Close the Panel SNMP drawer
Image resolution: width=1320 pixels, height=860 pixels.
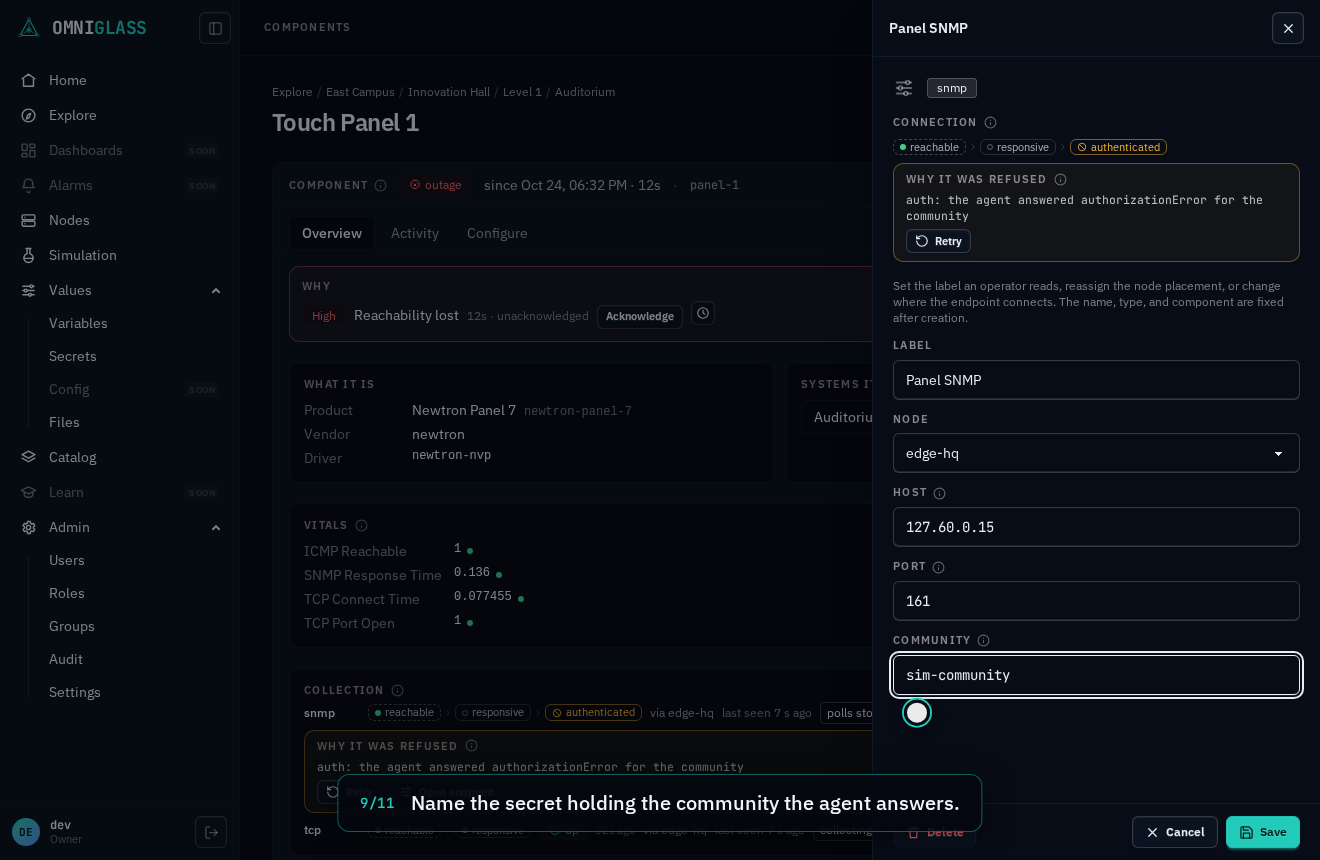pyautogui.click(x=1288, y=28)
